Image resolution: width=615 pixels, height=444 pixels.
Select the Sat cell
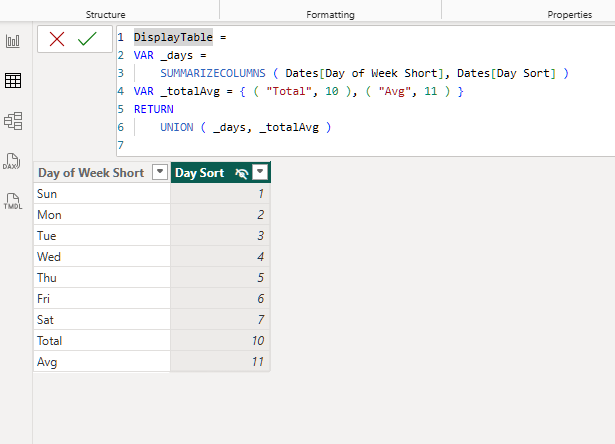coord(102,320)
